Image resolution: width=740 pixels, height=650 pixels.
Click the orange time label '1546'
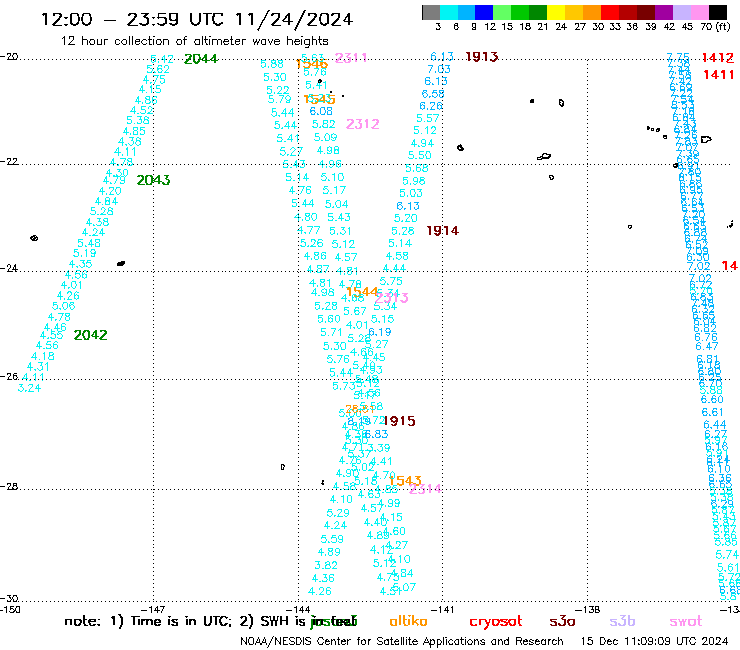pos(311,64)
